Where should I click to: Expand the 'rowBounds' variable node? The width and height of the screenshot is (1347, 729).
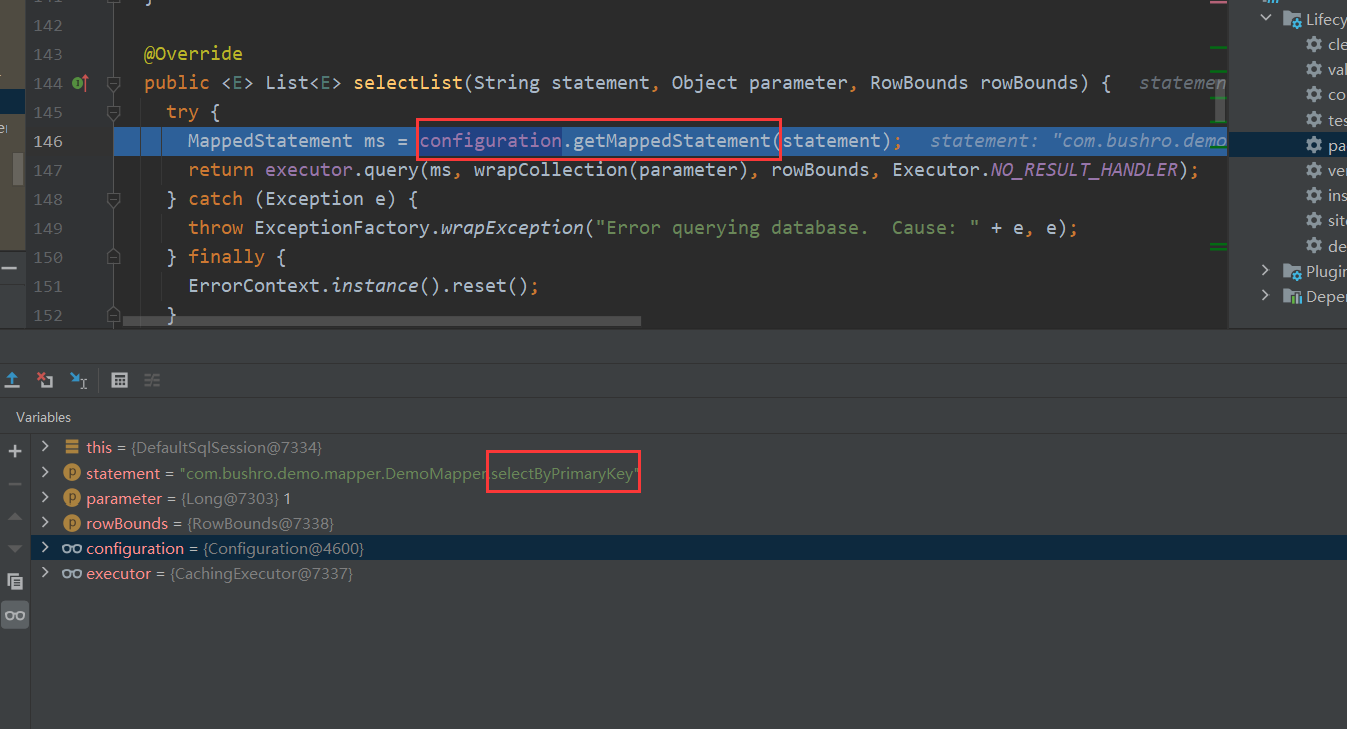(45, 522)
